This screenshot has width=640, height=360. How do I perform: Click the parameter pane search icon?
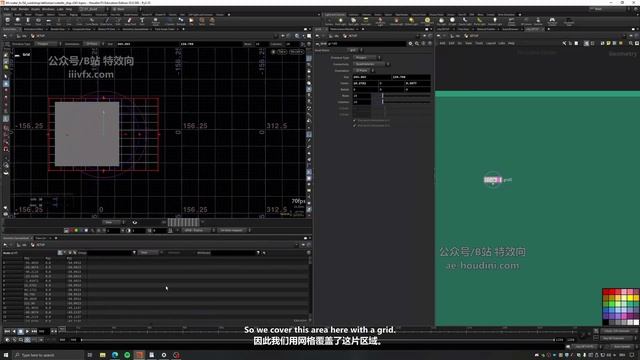(417, 43)
